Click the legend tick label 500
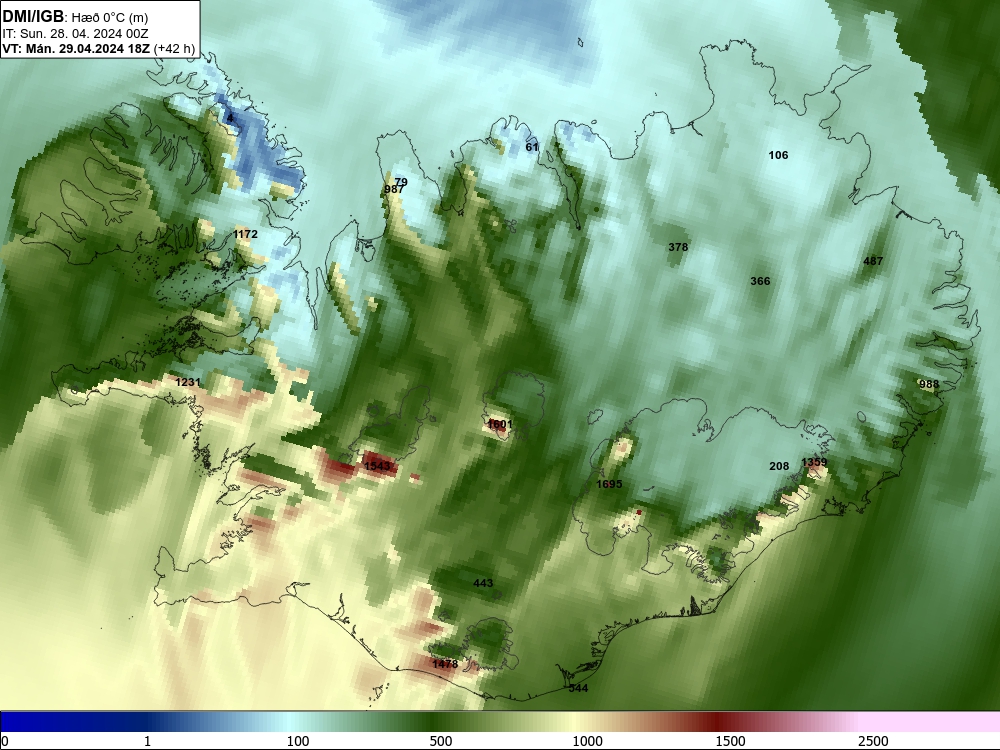Viewport: 1000px width, 750px height. click(x=441, y=741)
